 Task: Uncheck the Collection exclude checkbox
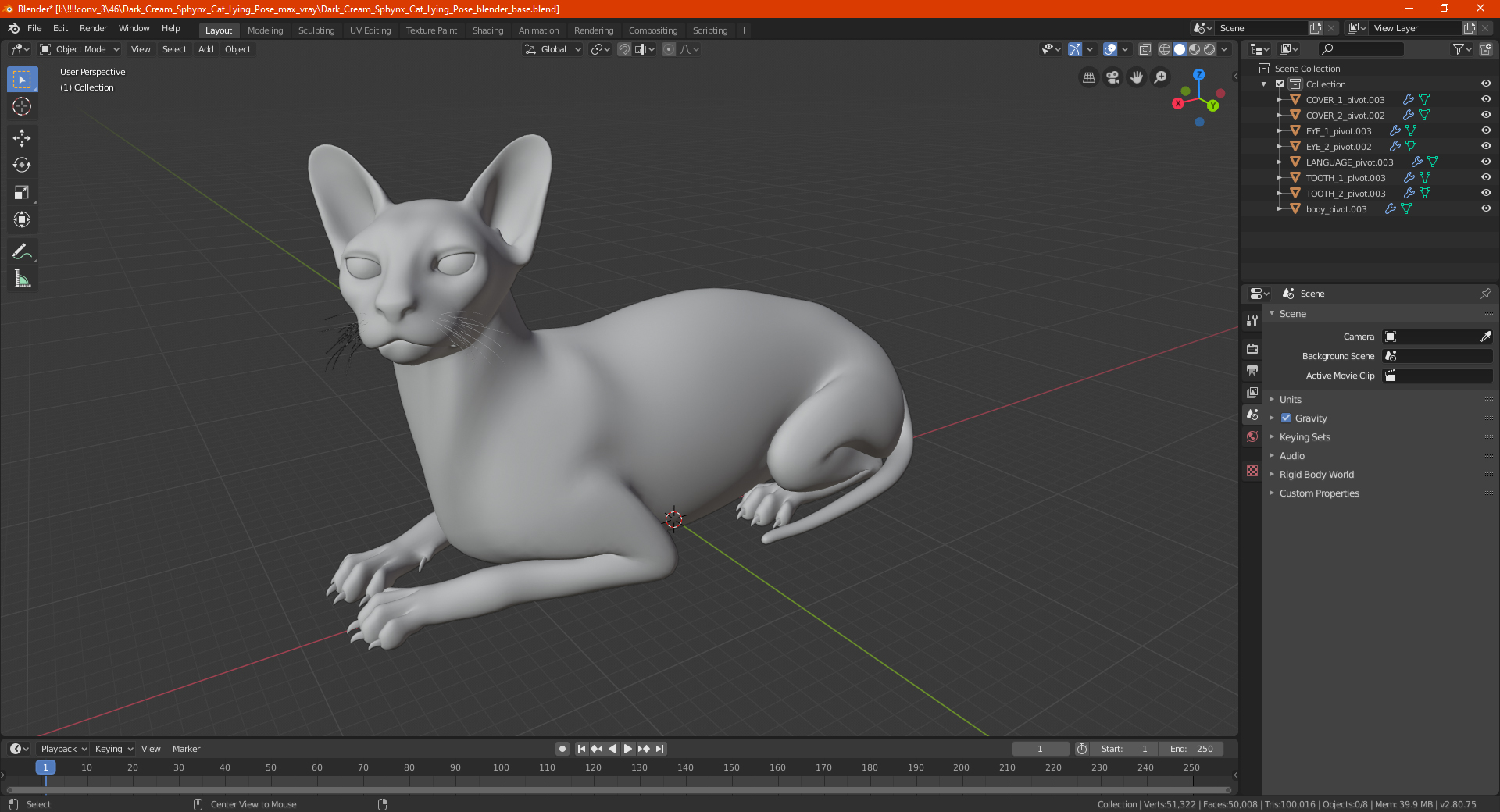tap(1280, 84)
